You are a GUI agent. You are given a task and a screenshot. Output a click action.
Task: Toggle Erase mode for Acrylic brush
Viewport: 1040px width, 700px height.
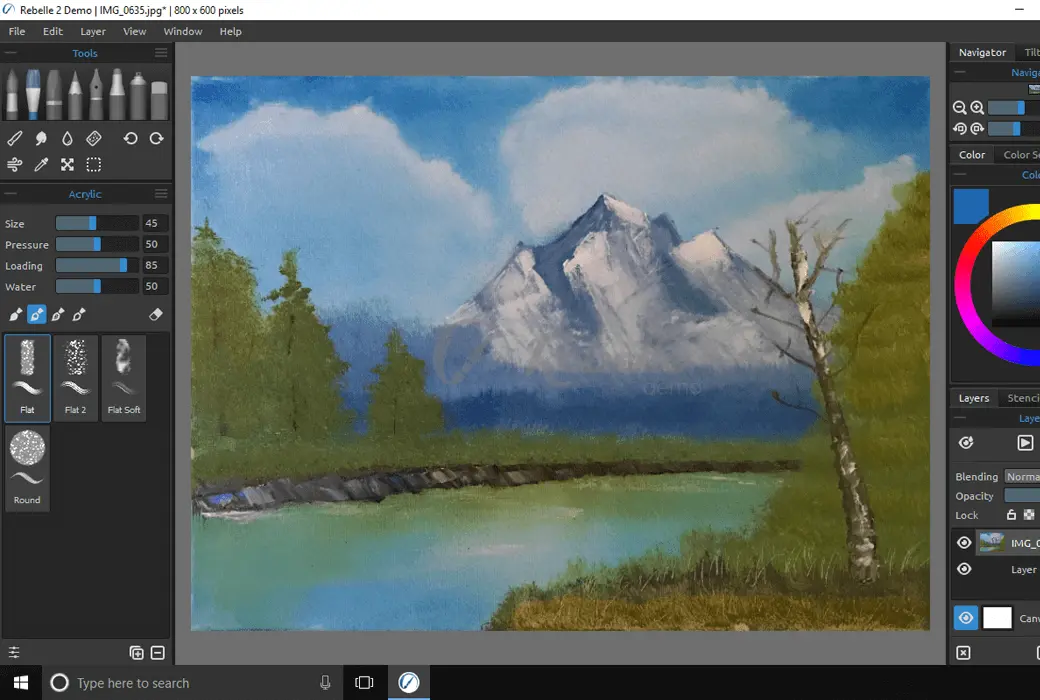[x=156, y=315]
